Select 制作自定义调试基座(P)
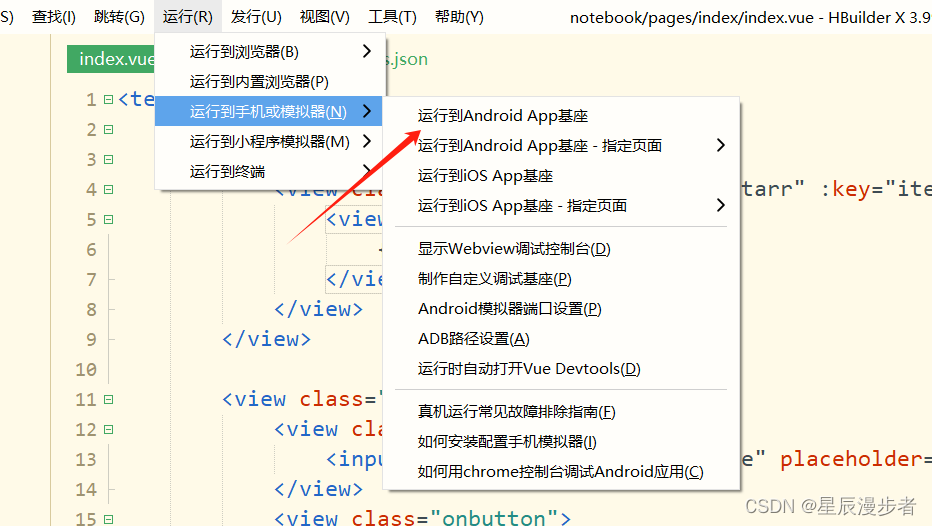This screenshot has width=932, height=526. pos(561,279)
